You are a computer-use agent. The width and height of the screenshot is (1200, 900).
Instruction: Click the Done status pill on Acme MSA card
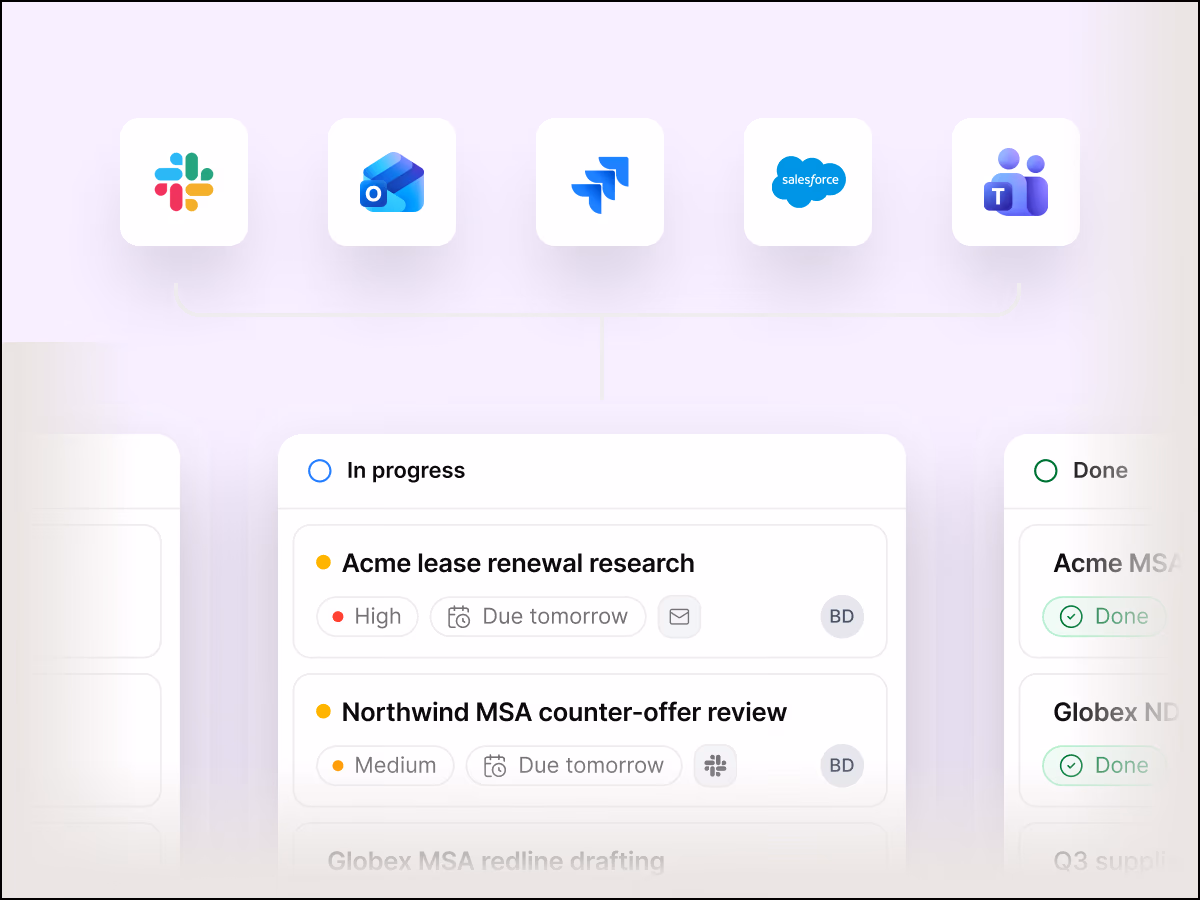[x=1105, y=617]
